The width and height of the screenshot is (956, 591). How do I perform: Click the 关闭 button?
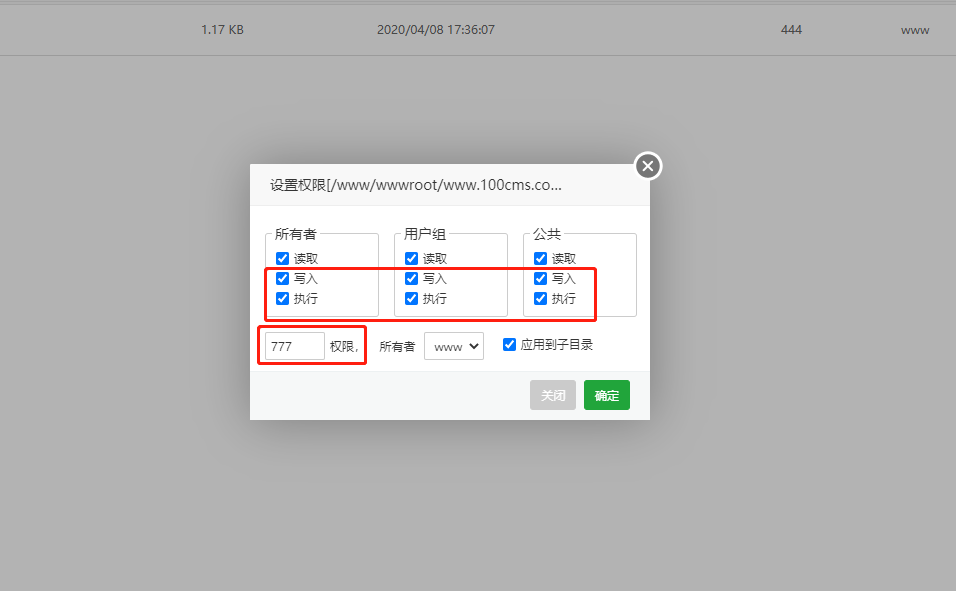tap(553, 395)
